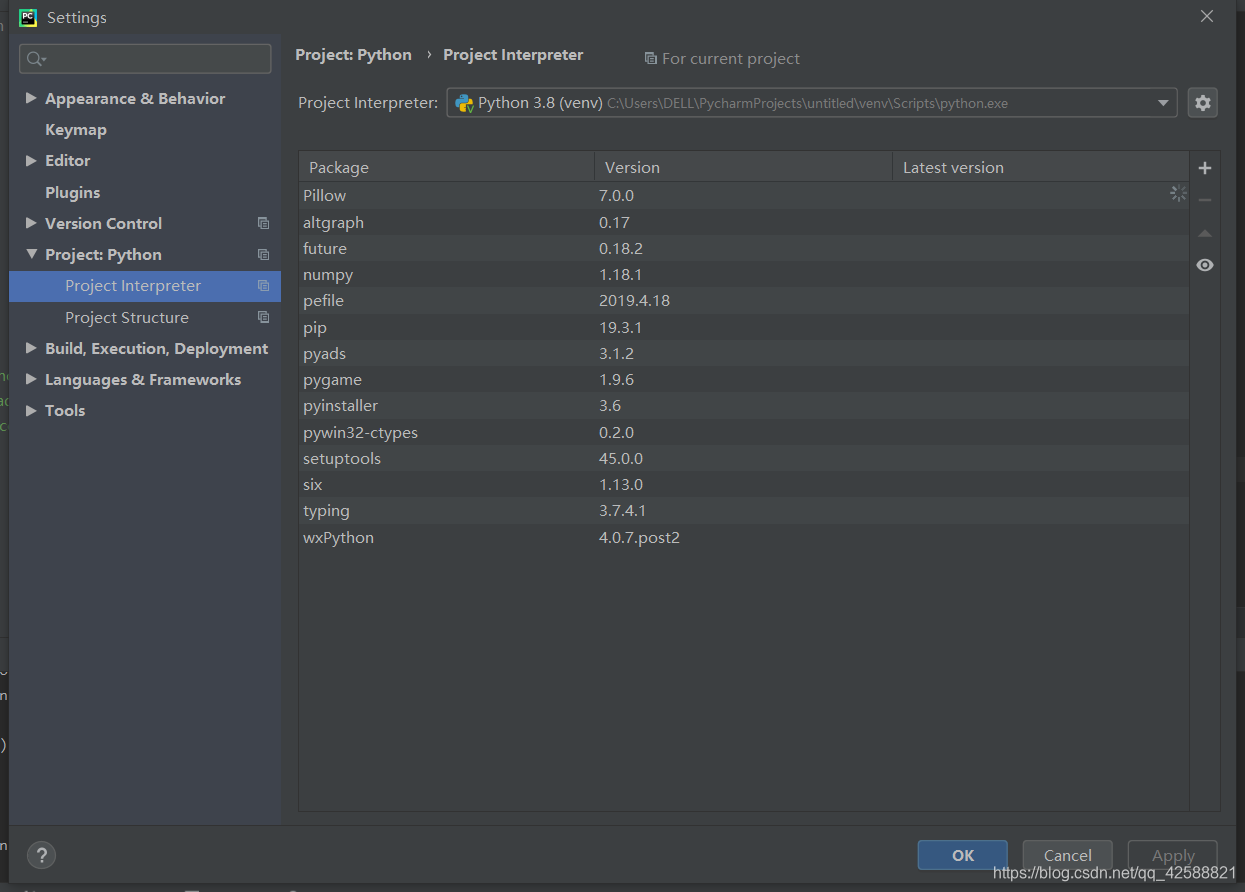Screen dimensions: 1245x892
Task: Select the pyinstaller package row
Action: click(x=744, y=405)
